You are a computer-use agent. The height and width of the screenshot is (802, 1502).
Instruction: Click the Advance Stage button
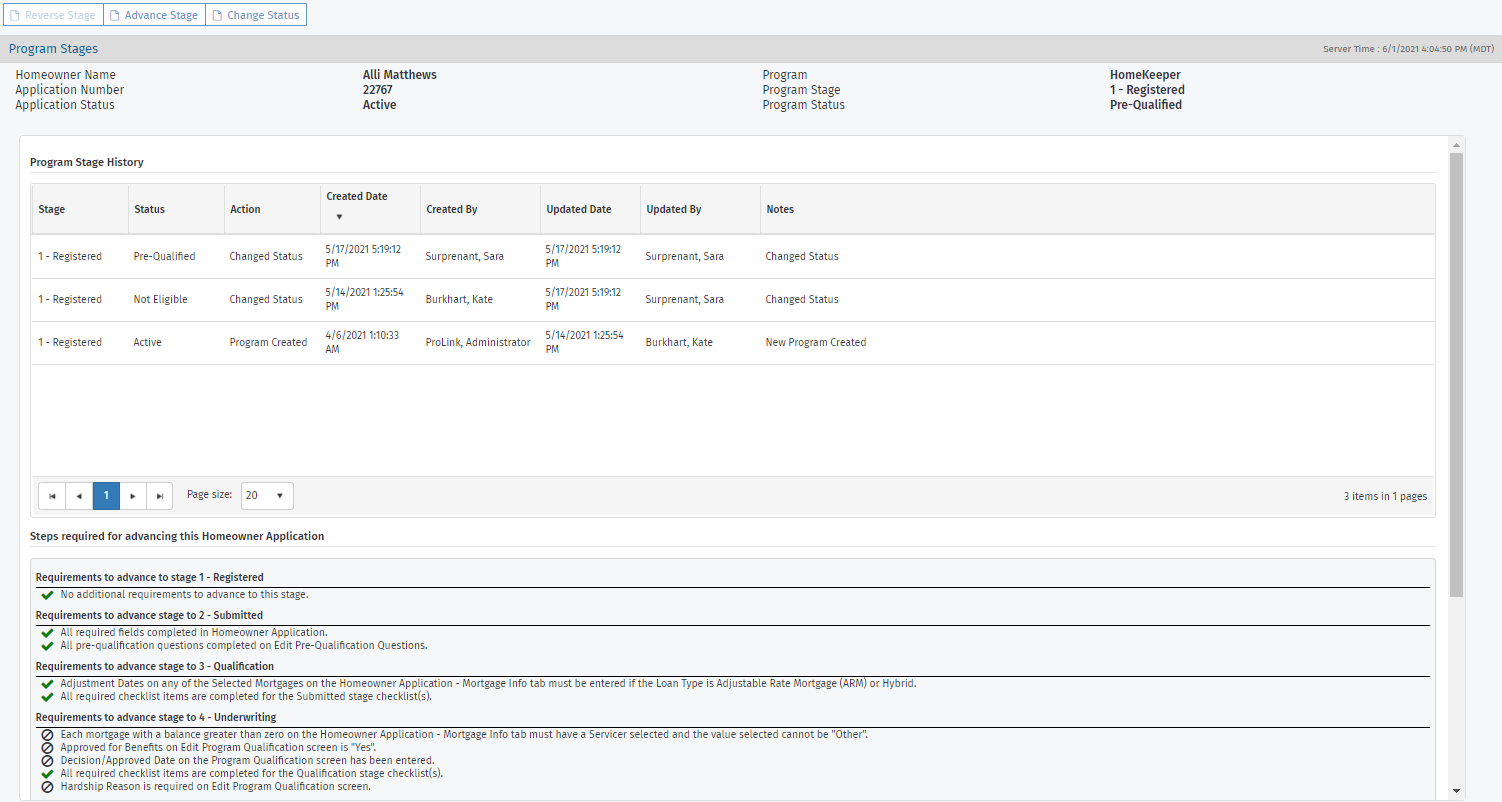coord(154,15)
